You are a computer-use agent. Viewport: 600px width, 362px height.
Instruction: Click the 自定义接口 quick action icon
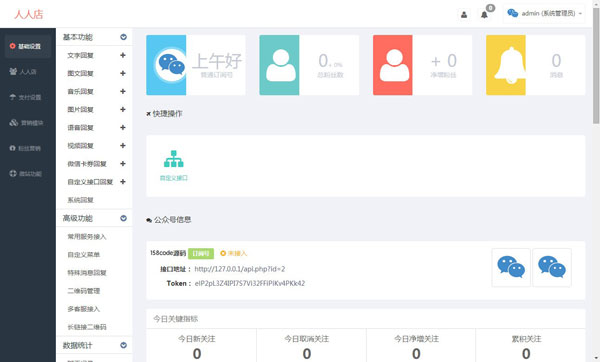tap(174, 159)
